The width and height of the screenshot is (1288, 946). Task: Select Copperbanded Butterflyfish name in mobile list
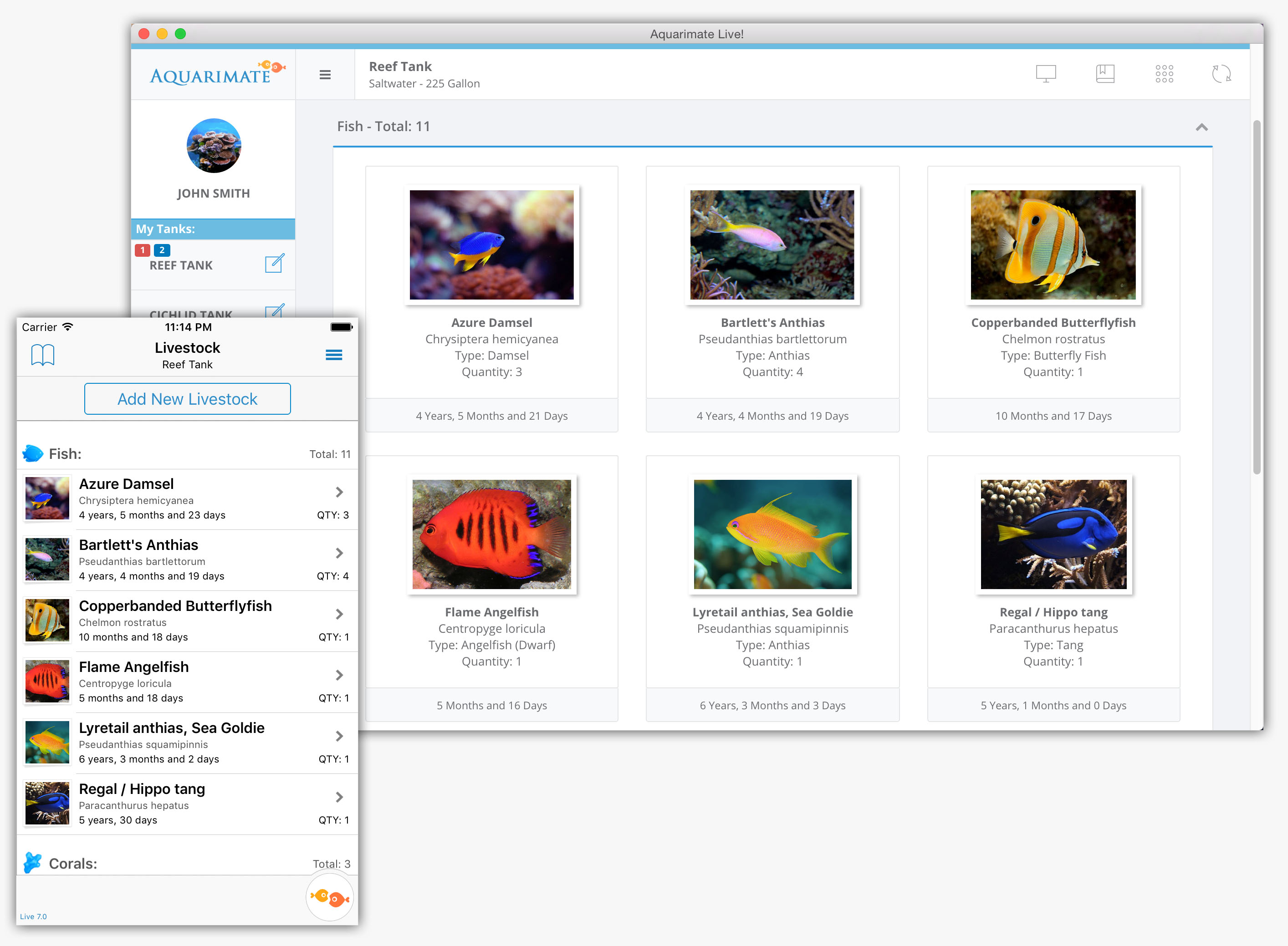pyautogui.click(x=175, y=606)
